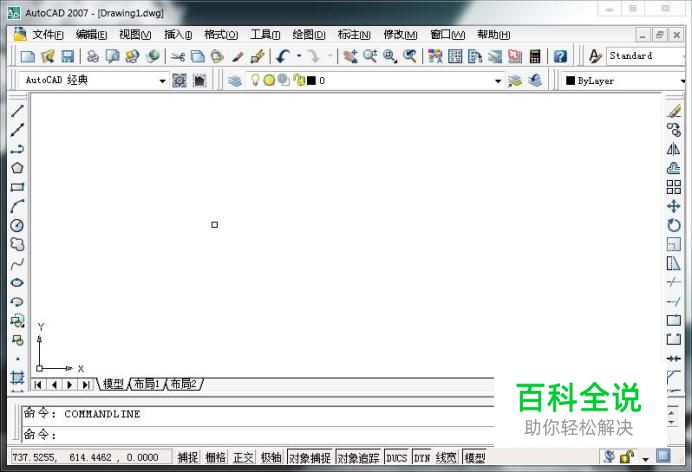Toggle DYN dynamic input in status bar
The height and width of the screenshot is (472, 692).
coord(421,457)
